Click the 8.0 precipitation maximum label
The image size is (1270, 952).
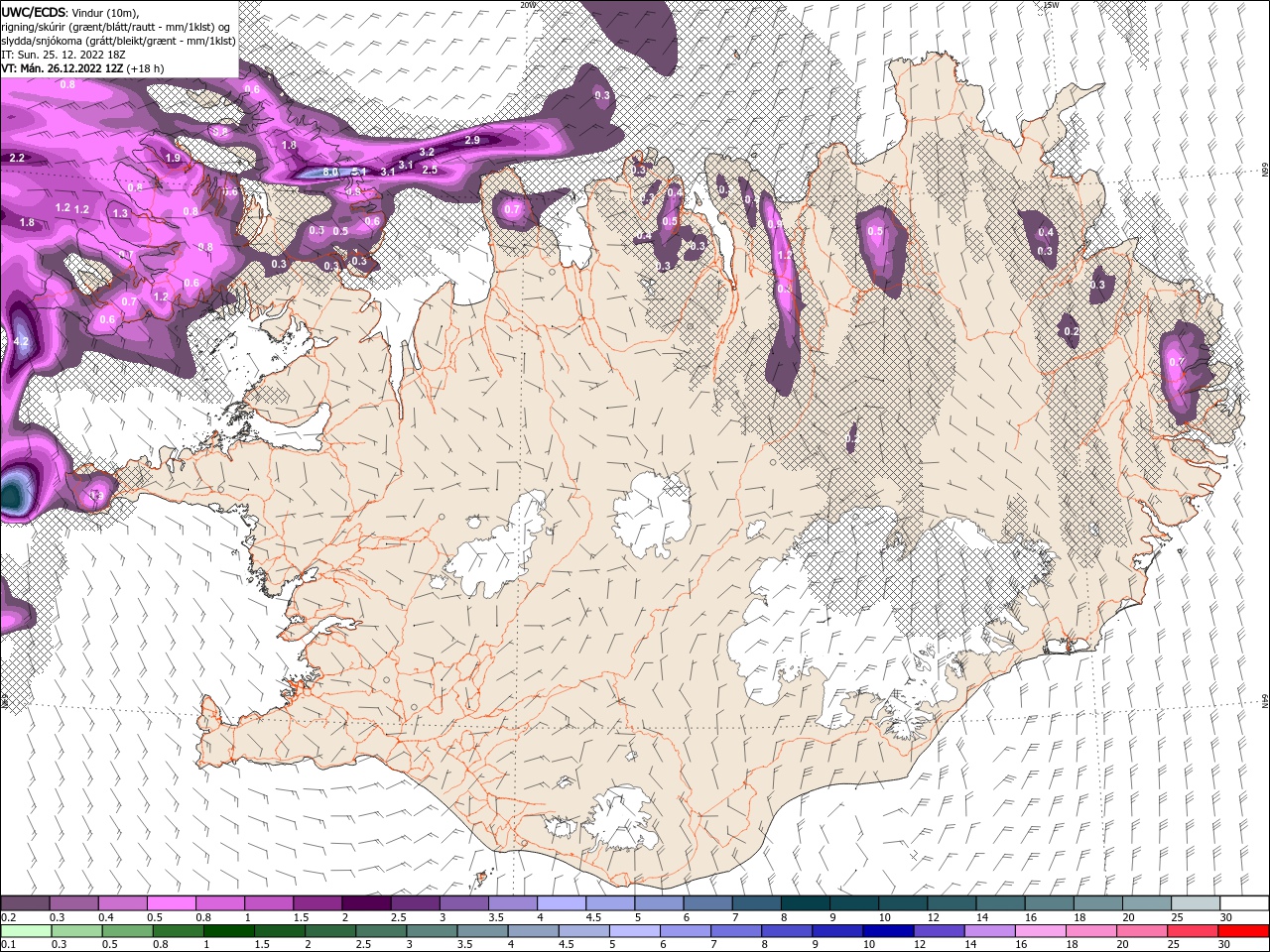pos(332,173)
